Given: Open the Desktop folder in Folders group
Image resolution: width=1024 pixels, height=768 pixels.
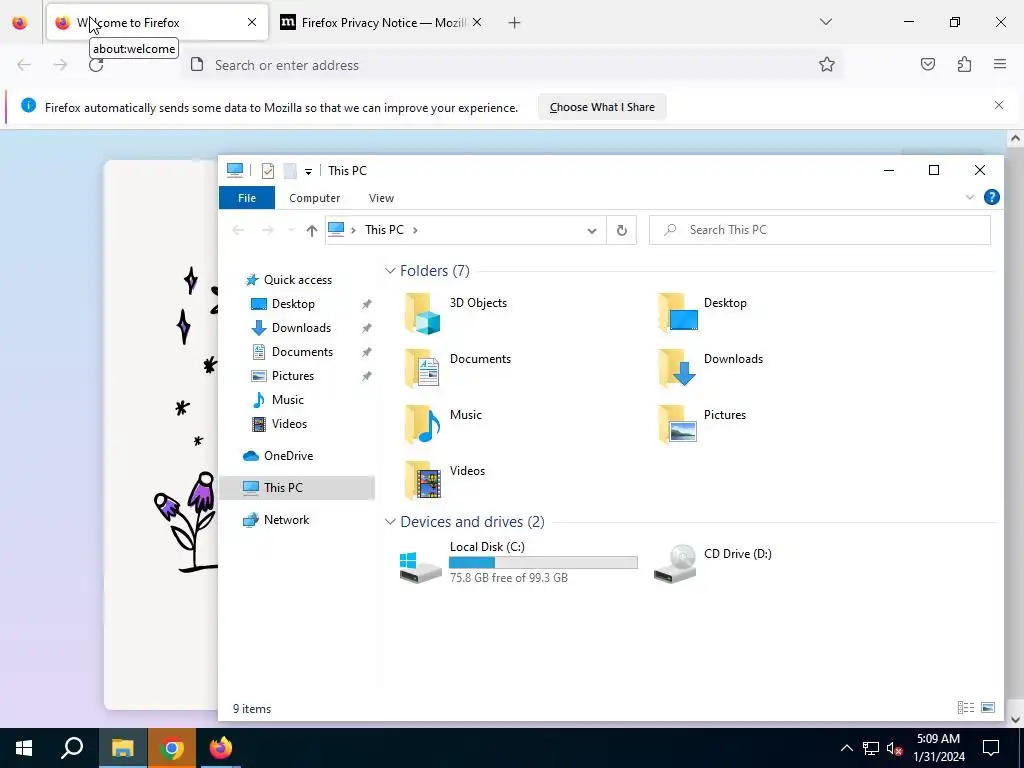Looking at the screenshot, I should pyautogui.click(x=703, y=312).
